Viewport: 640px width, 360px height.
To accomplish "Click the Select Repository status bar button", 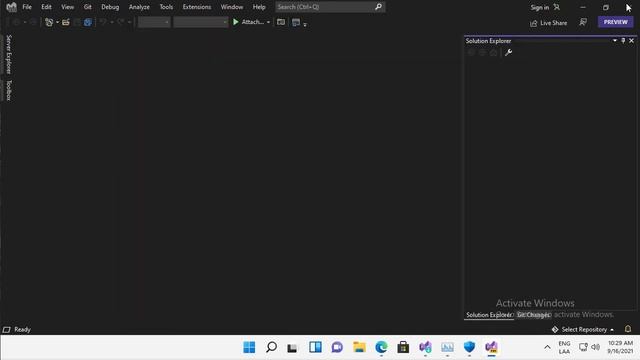I will 583,329.
